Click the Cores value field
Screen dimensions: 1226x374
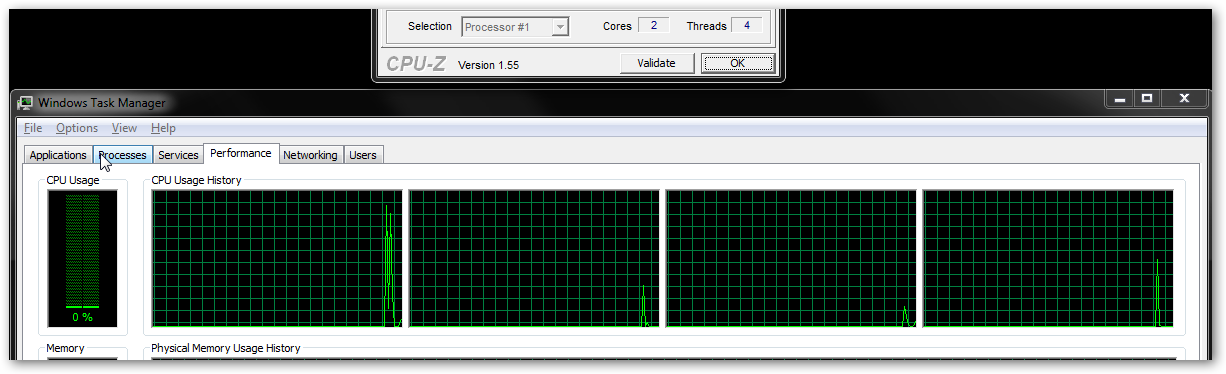[x=654, y=26]
